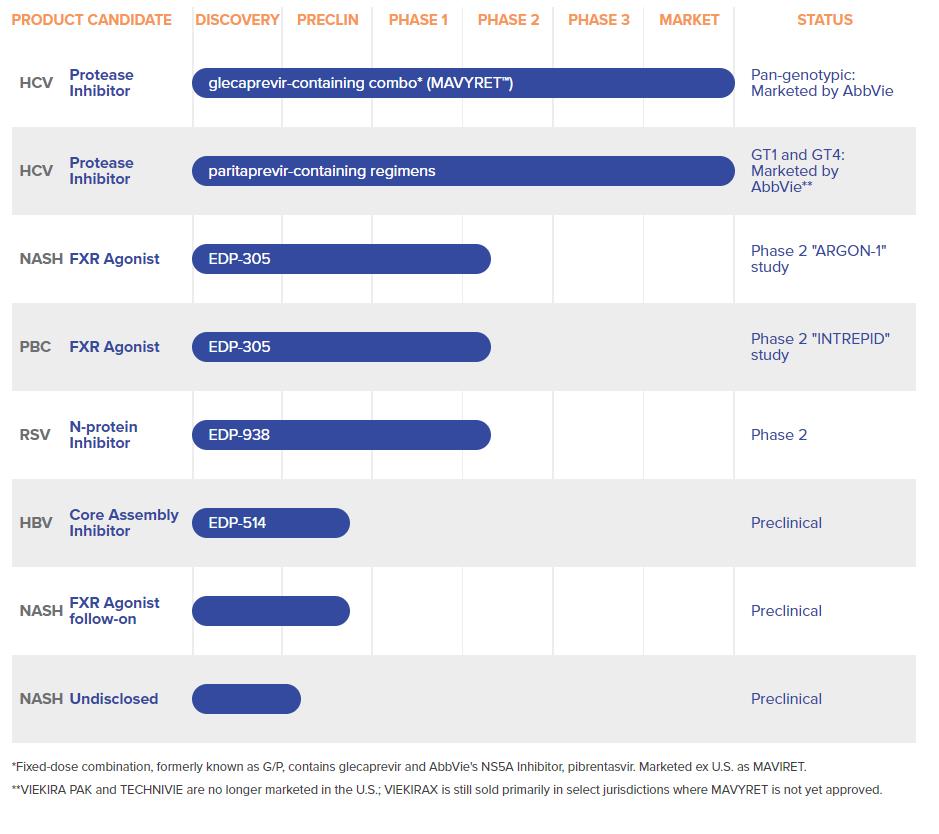Click the MARKET column header

click(x=689, y=20)
